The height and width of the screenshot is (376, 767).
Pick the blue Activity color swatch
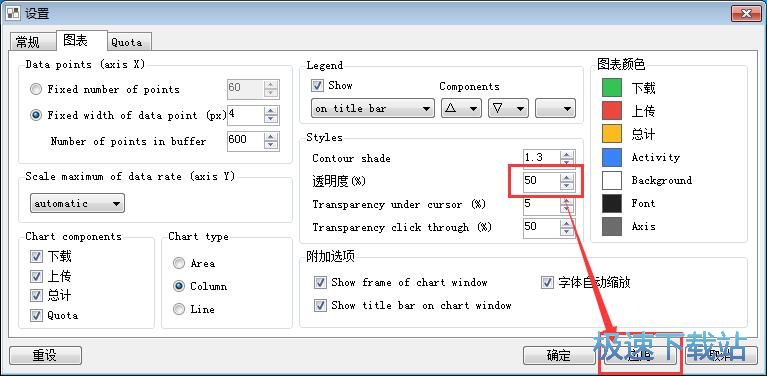(x=612, y=157)
